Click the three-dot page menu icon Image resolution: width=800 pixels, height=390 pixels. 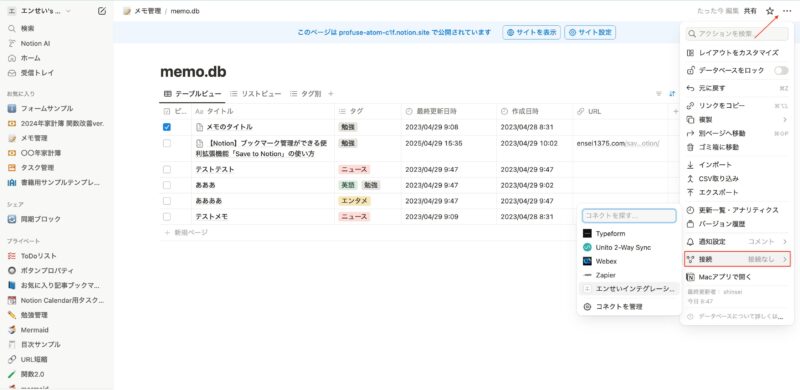787,11
